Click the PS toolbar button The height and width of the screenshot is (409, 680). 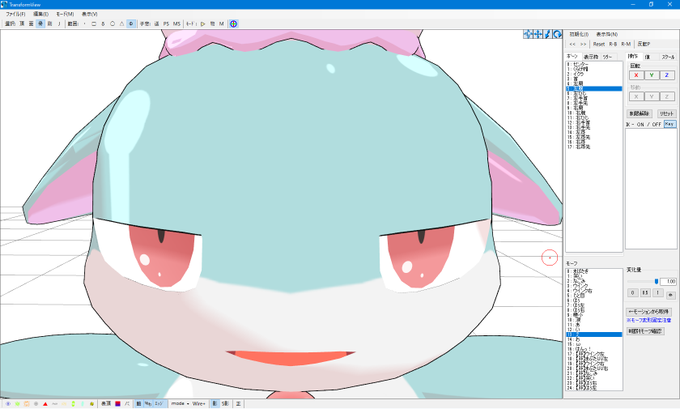click(x=166, y=24)
